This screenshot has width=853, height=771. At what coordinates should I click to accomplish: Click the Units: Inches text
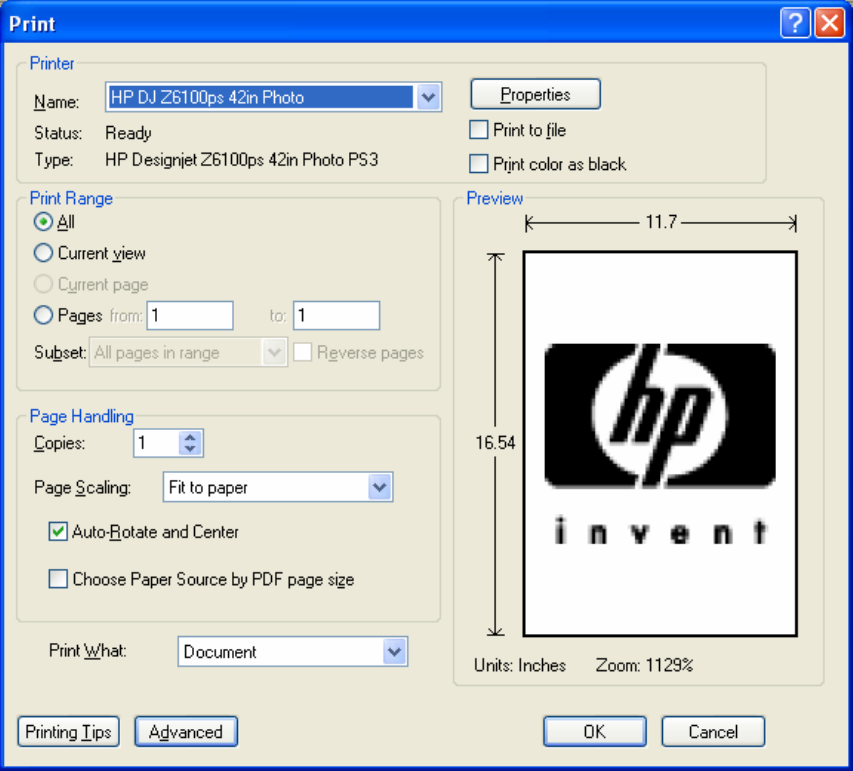point(520,665)
